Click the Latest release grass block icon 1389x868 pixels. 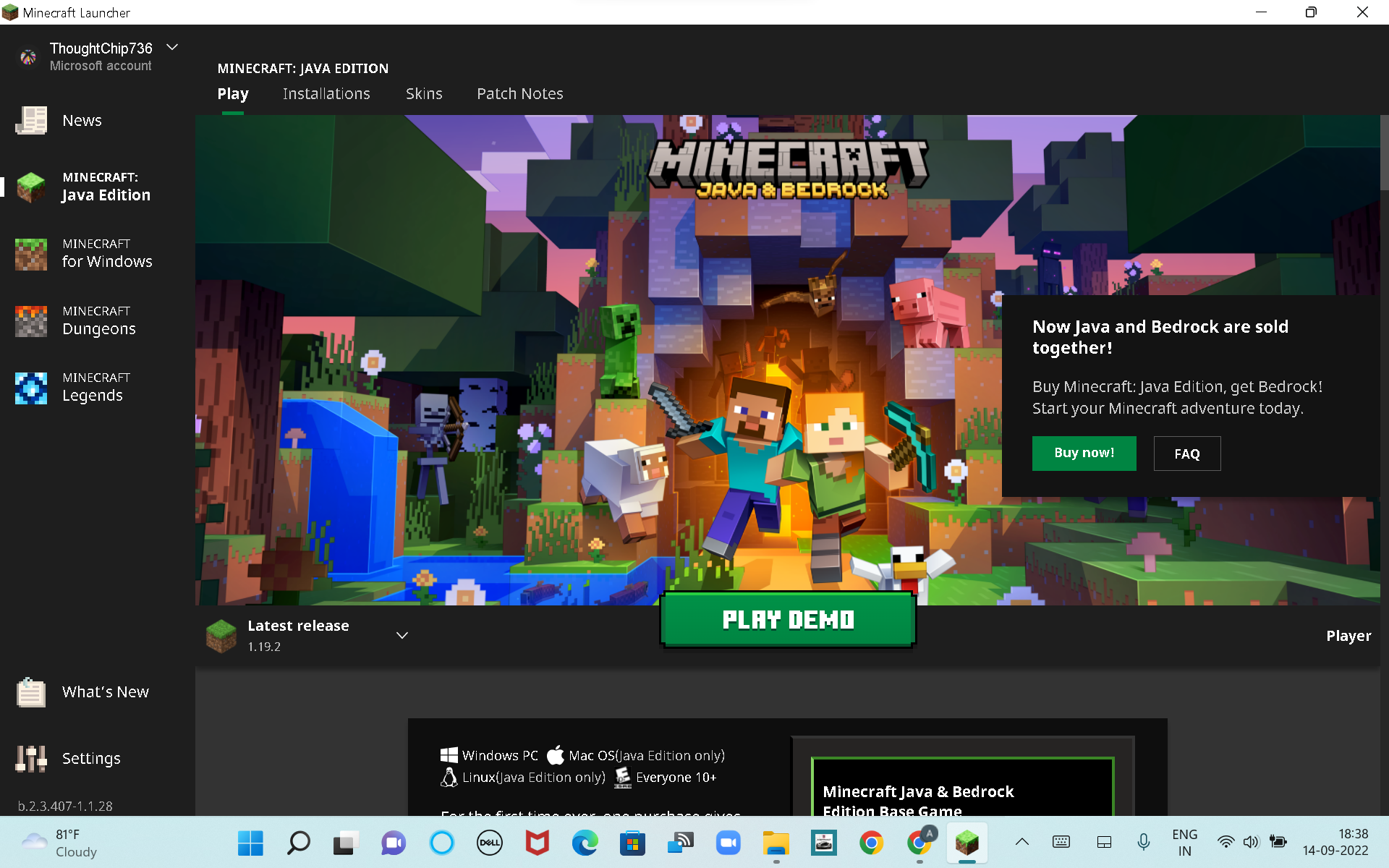(x=221, y=636)
